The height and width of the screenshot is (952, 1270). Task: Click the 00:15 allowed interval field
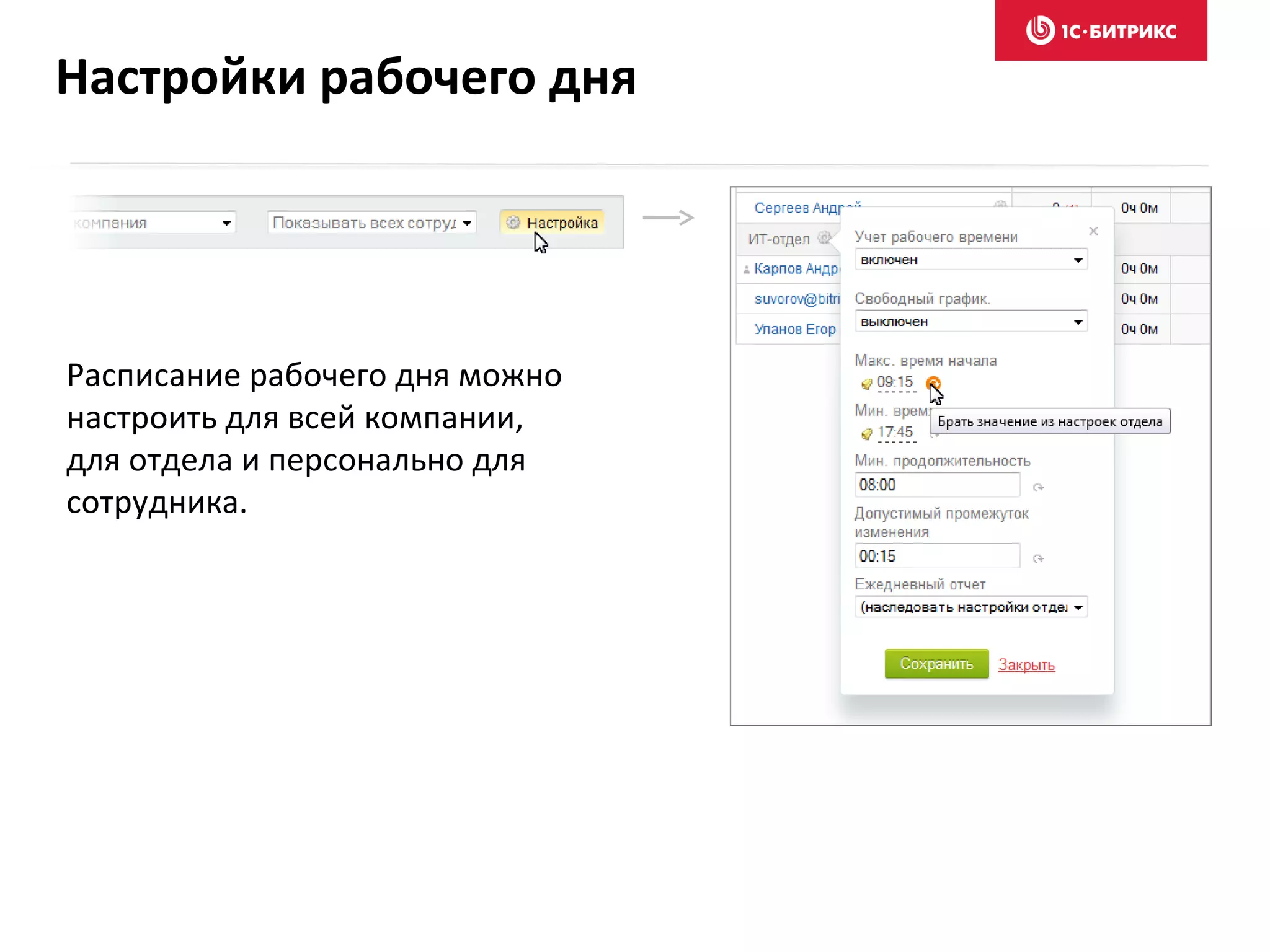pos(937,556)
